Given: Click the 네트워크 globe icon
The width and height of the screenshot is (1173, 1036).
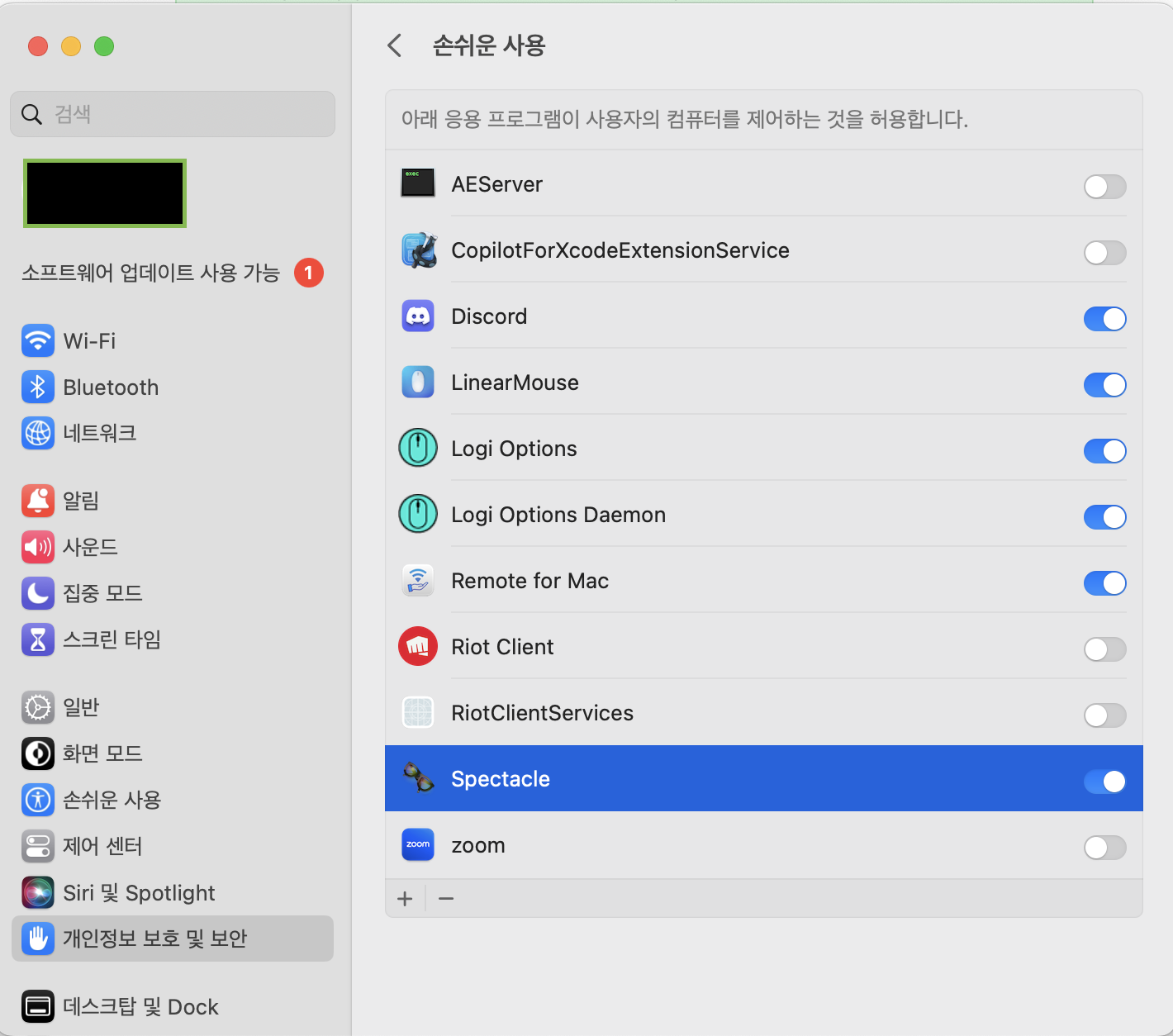Looking at the screenshot, I should (x=38, y=433).
